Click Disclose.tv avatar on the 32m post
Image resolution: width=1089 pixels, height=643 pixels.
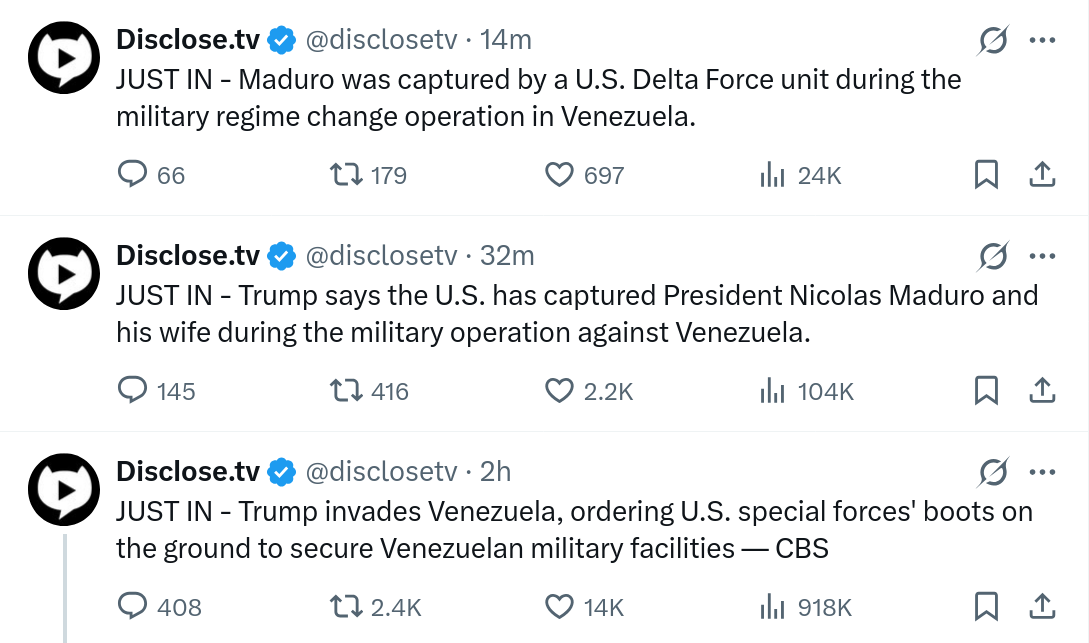pyautogui.click(x=63, y=272)
